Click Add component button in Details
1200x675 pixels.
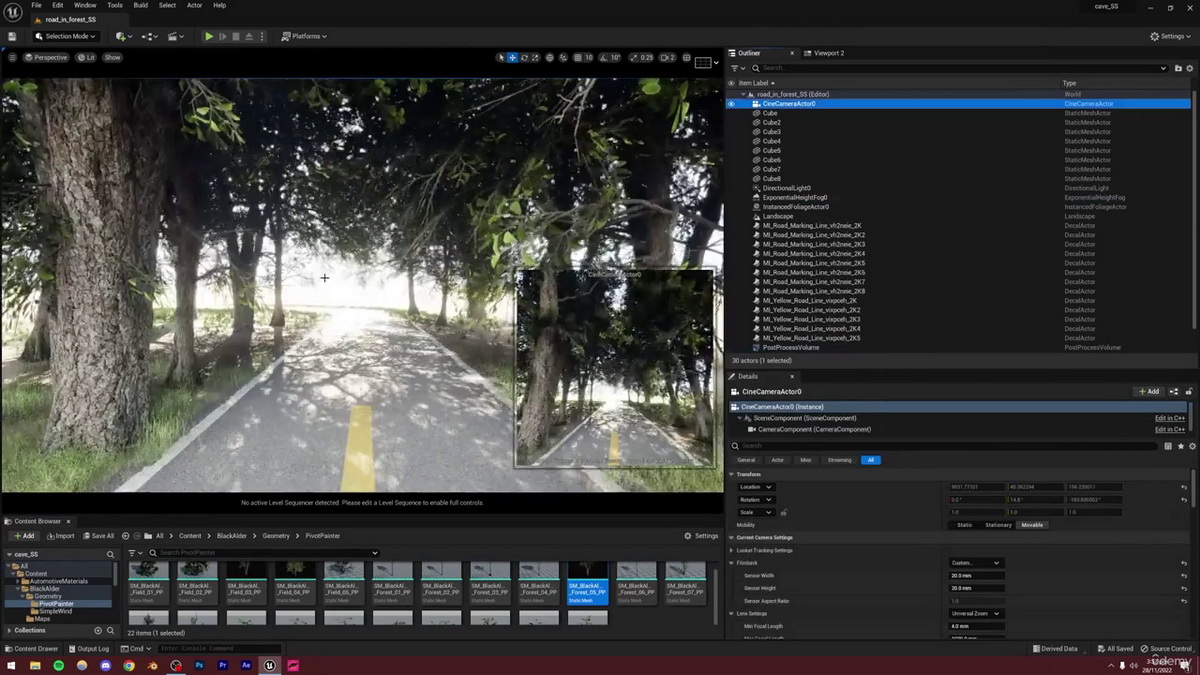coord(1149,392)
